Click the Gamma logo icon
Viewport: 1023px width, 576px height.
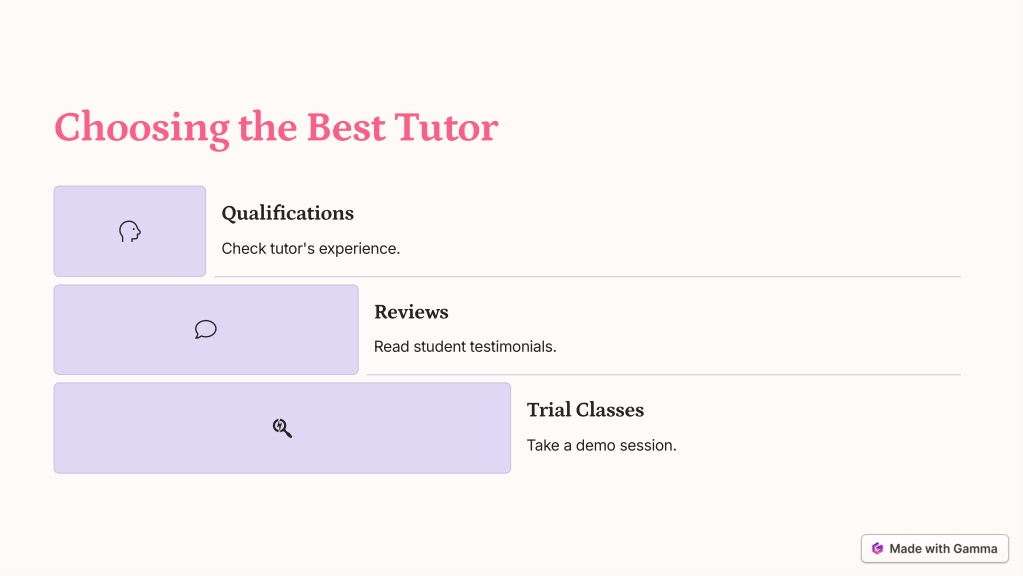coord(878,549)
